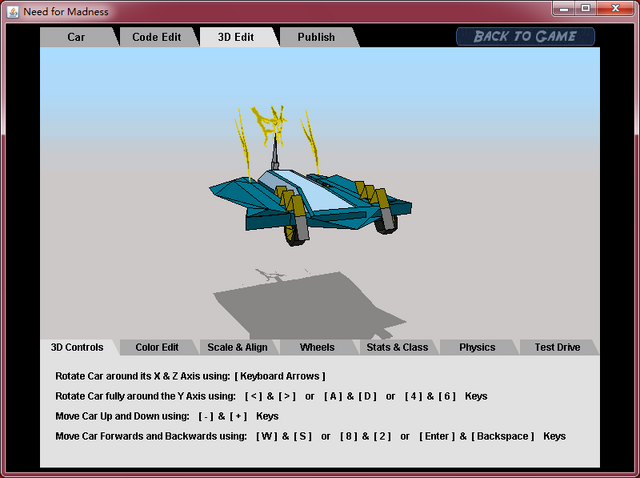Switch to the Car tab
Image resolution: width=640 pixels, height=478 pixels.
pyautogui.click(x=76, y=37)
